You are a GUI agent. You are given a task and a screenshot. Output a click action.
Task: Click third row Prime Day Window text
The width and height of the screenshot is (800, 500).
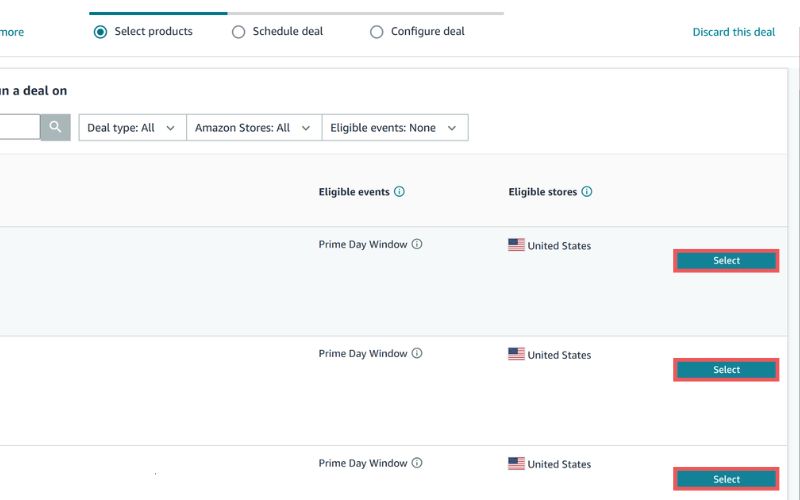click(x=363, y=463)
